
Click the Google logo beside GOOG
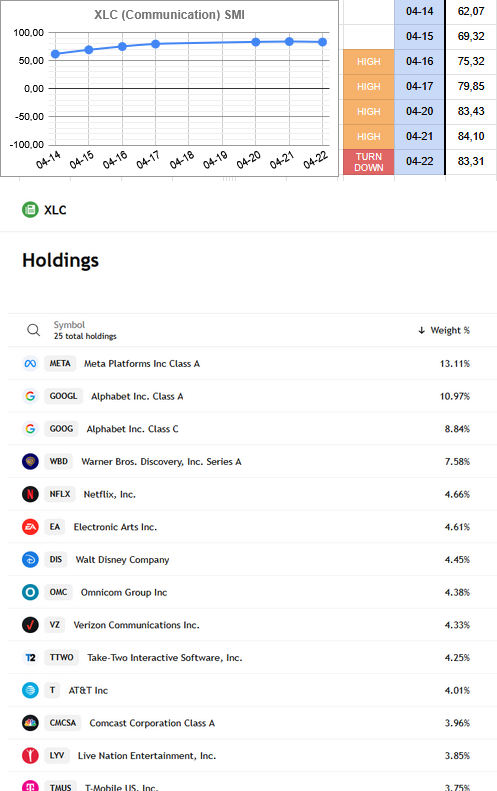(30, 429)
